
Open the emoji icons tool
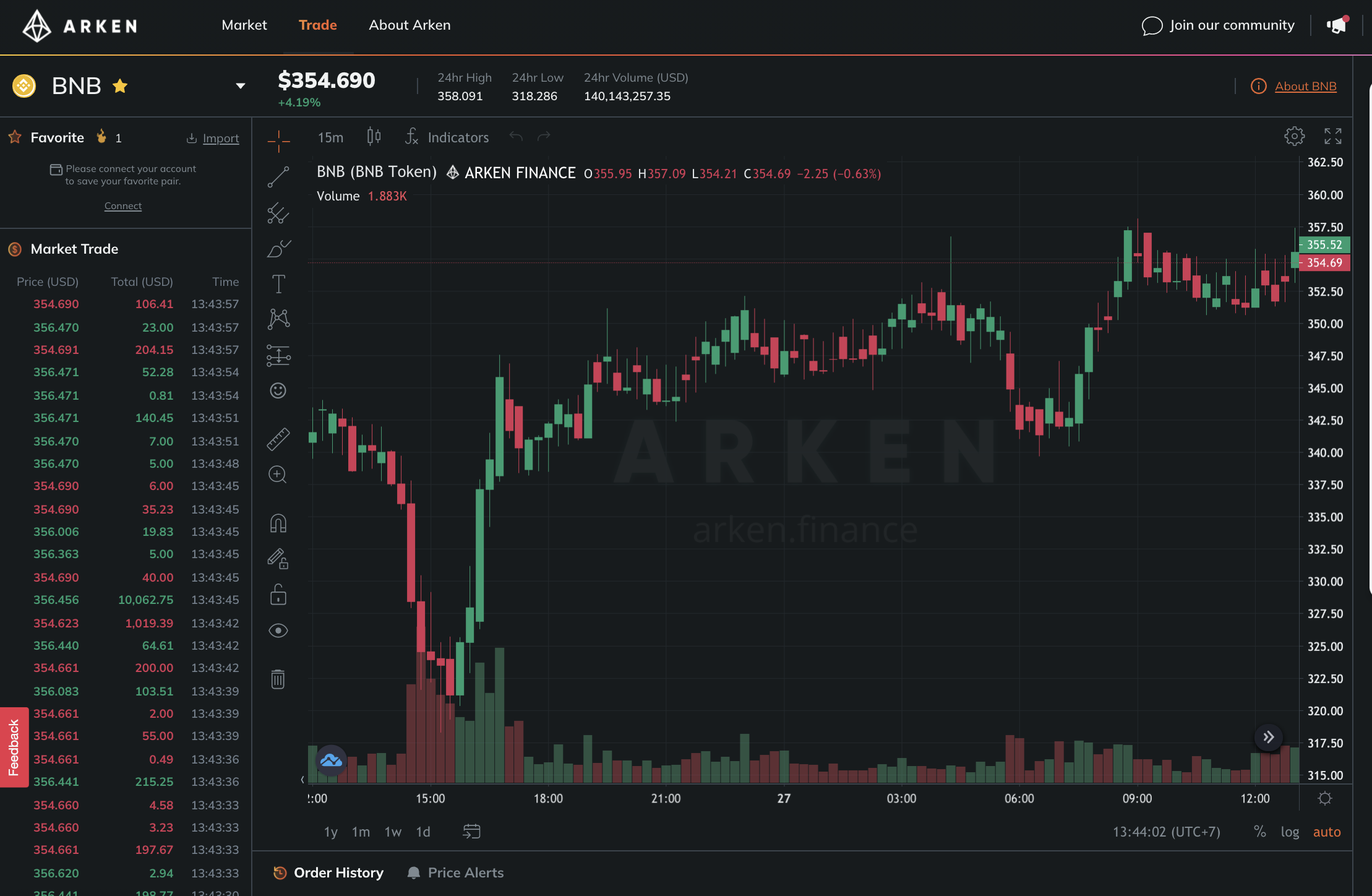point(278,390)
